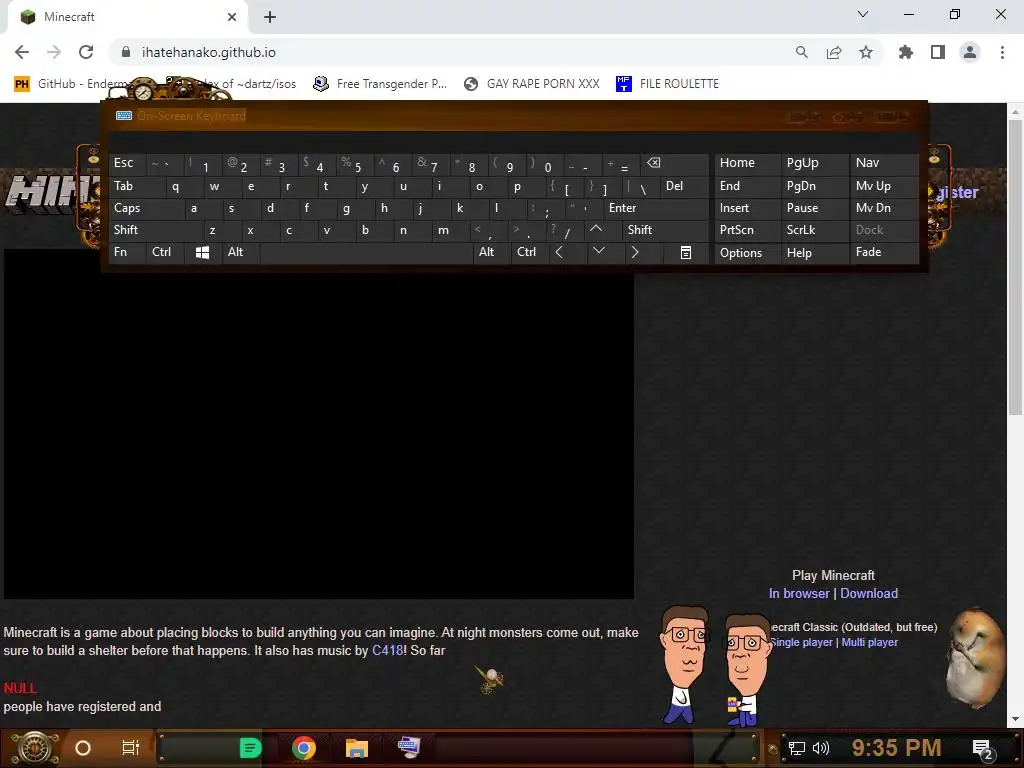Image resolution: width=1024 pixels, height=768 pixels.
Task: Toggle Fade on the On-Screen Keyboard
Action: (x=884, y=253)
